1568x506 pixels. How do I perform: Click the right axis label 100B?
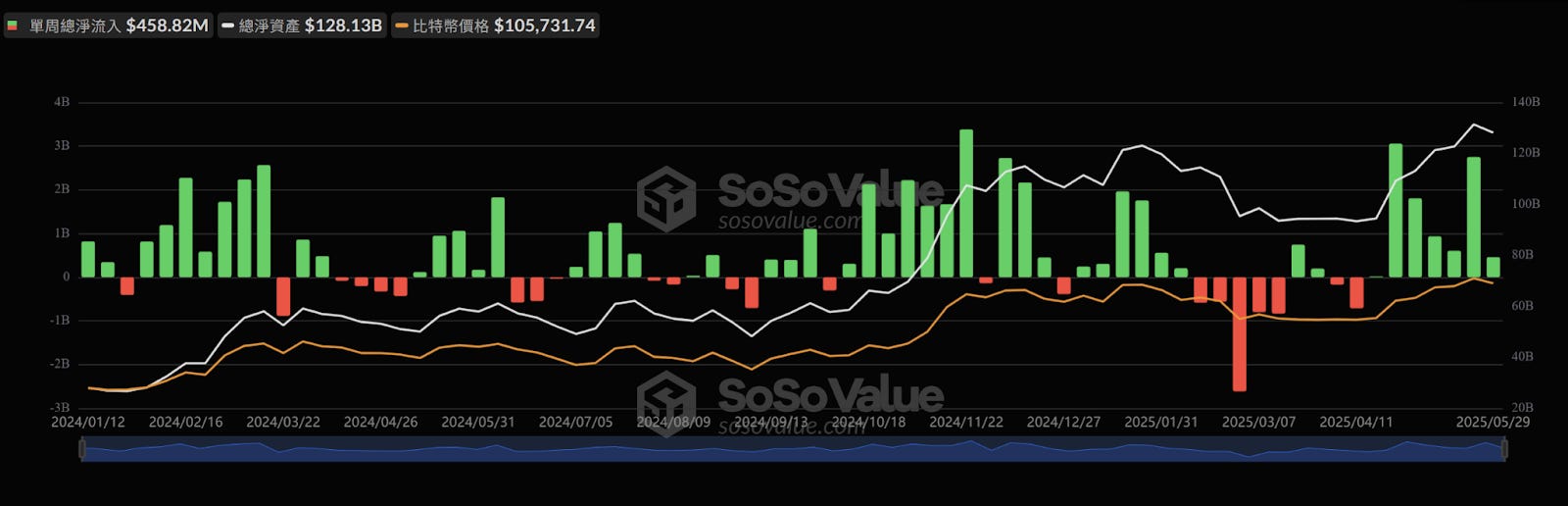click(x=1526, y=204)
